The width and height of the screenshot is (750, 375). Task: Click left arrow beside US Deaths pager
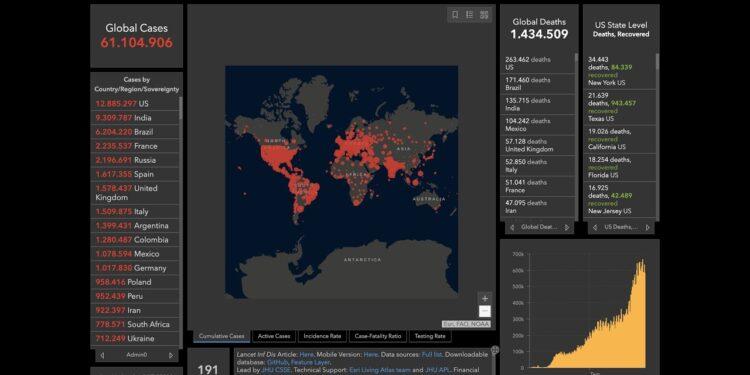pos(595,227)
